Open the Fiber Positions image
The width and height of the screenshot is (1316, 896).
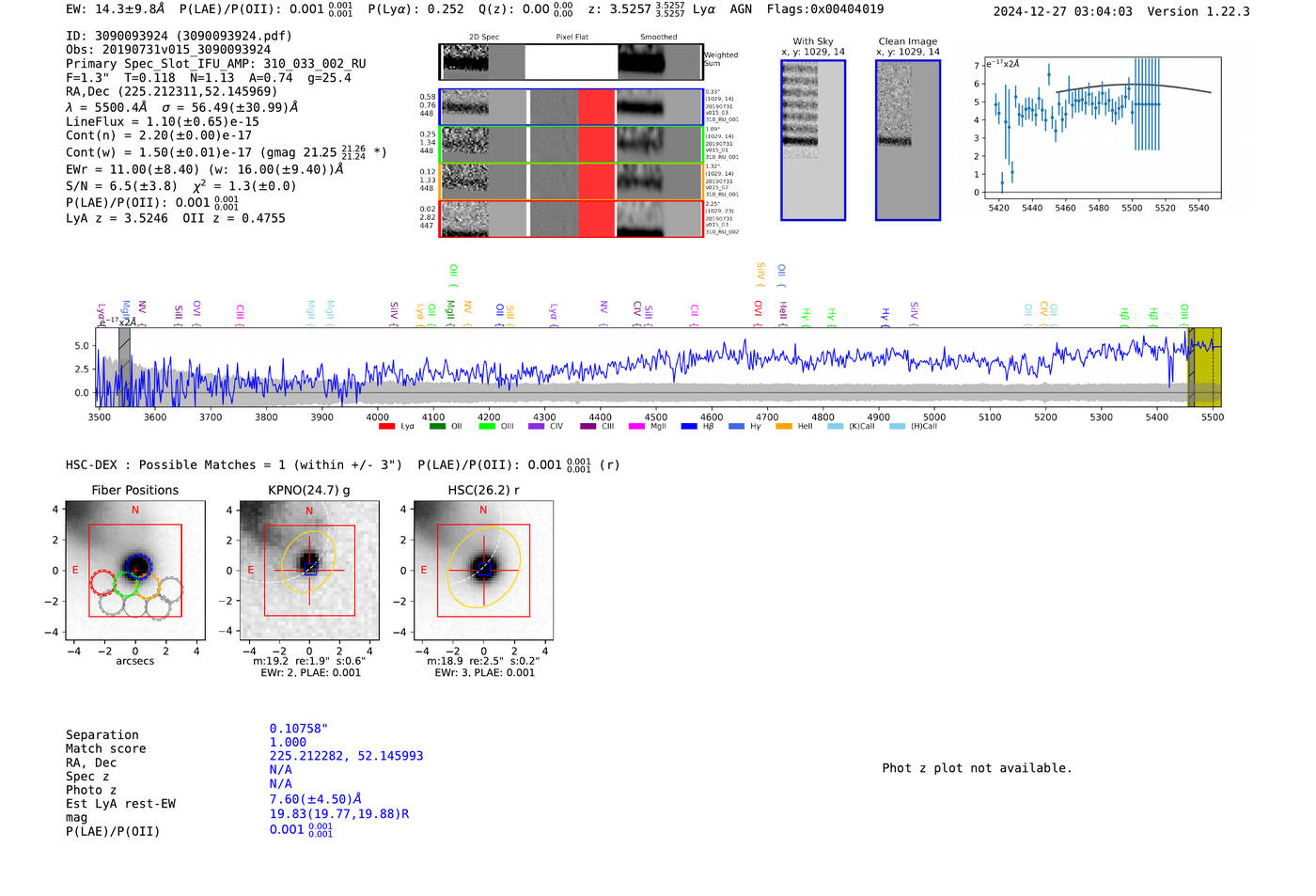point(135,571)
